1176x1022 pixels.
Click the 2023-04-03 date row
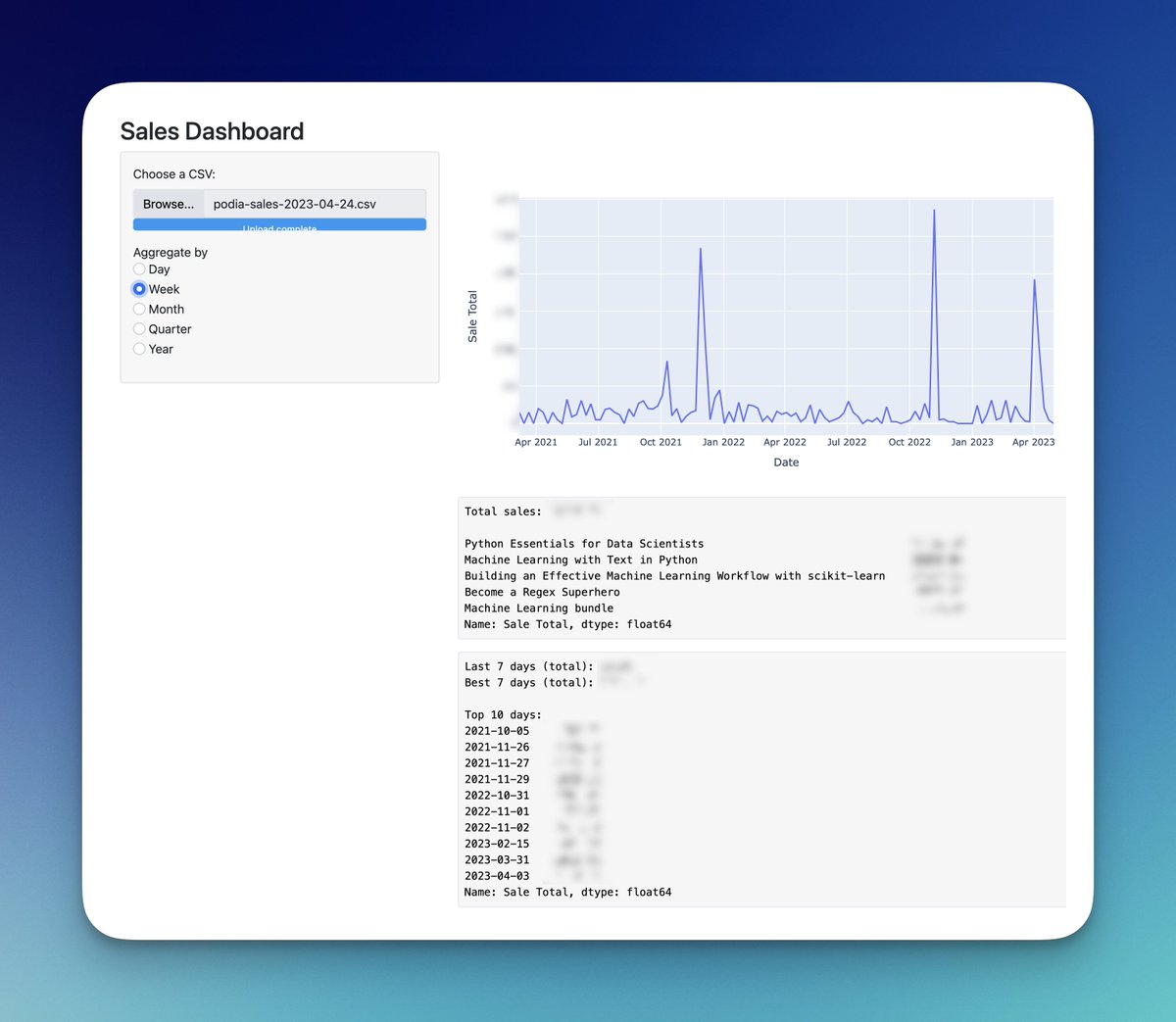tap(497, 876)
